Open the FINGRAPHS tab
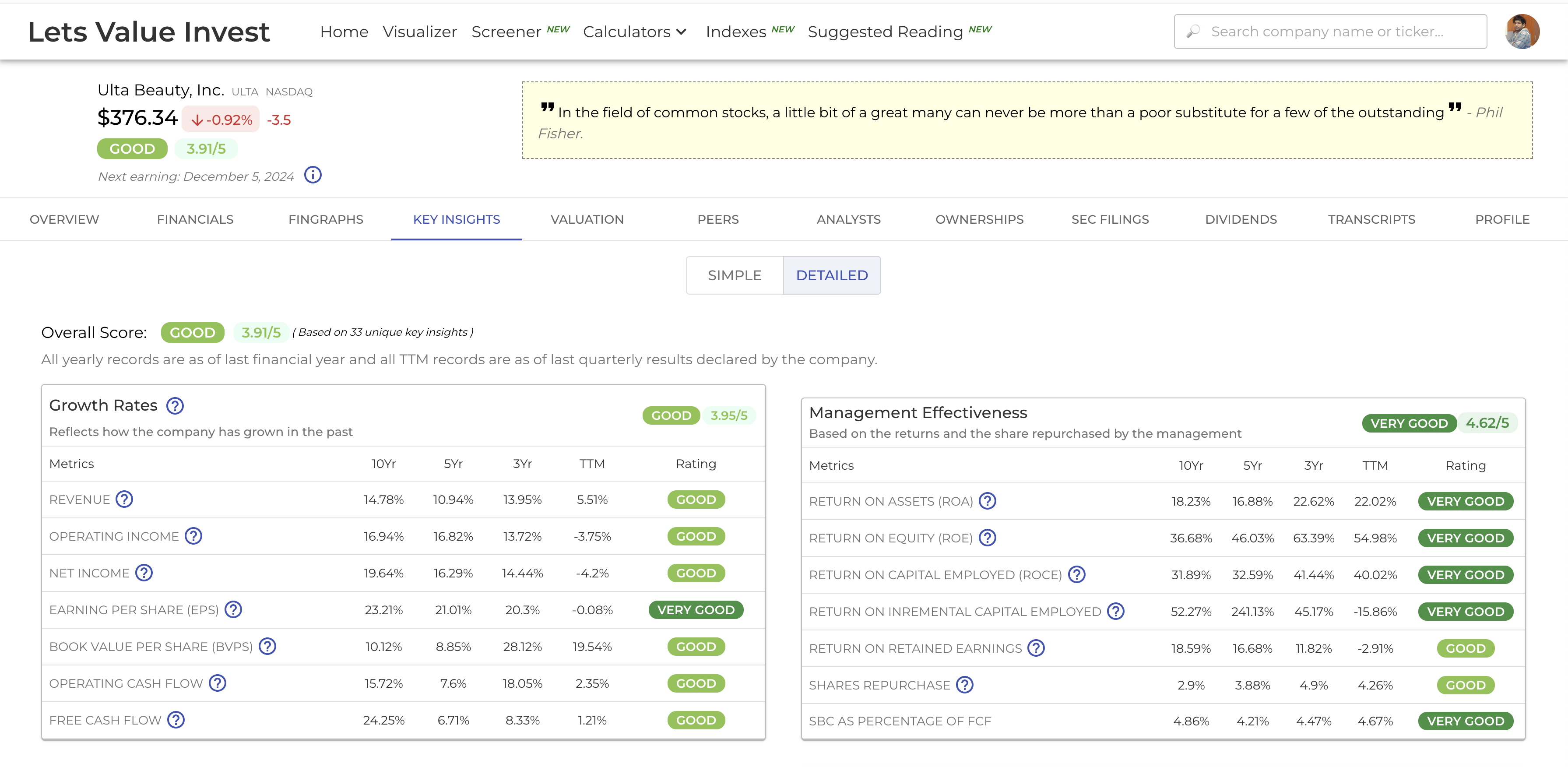1568x767 pixels. click(326, 219)
